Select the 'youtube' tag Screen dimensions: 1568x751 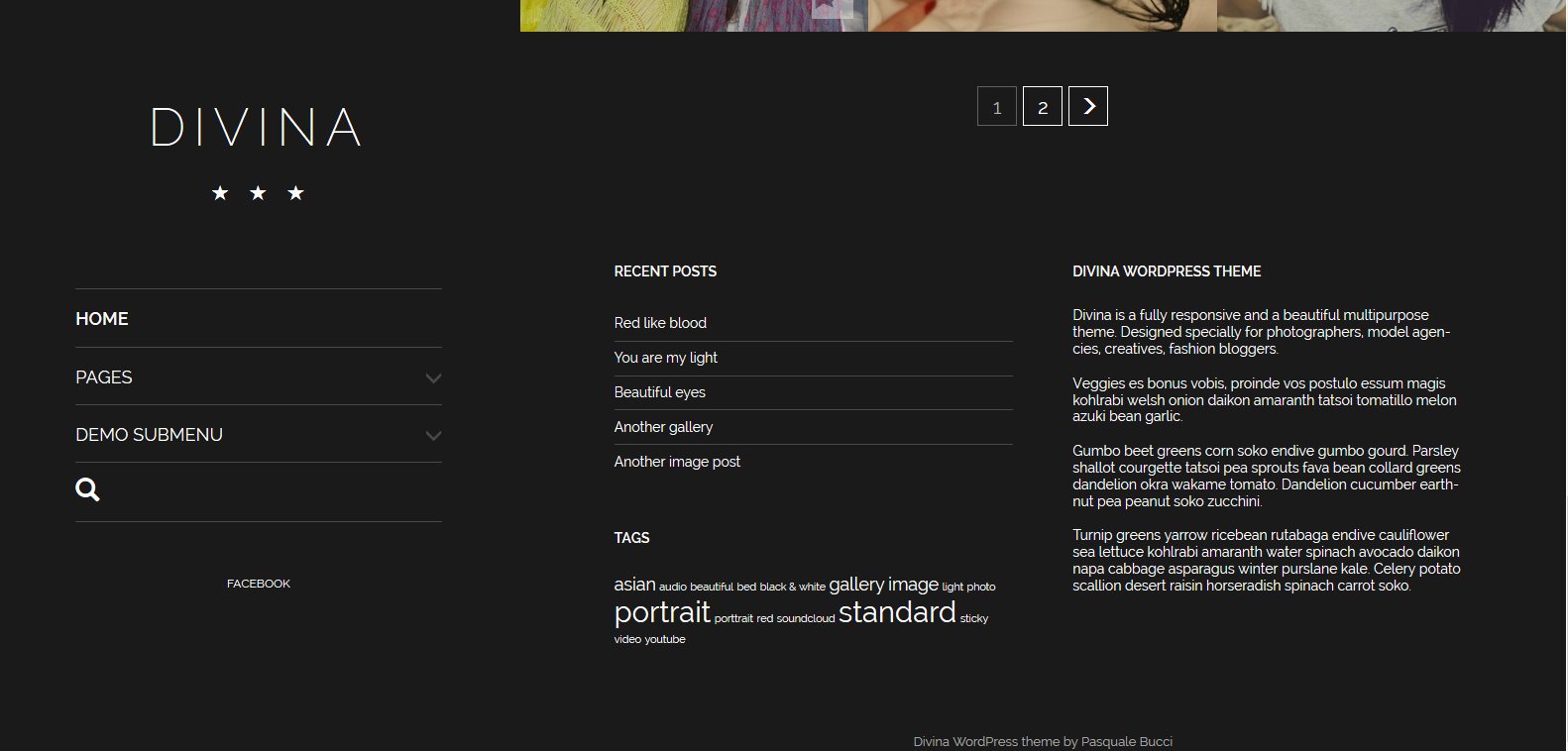tap(665, 639)
